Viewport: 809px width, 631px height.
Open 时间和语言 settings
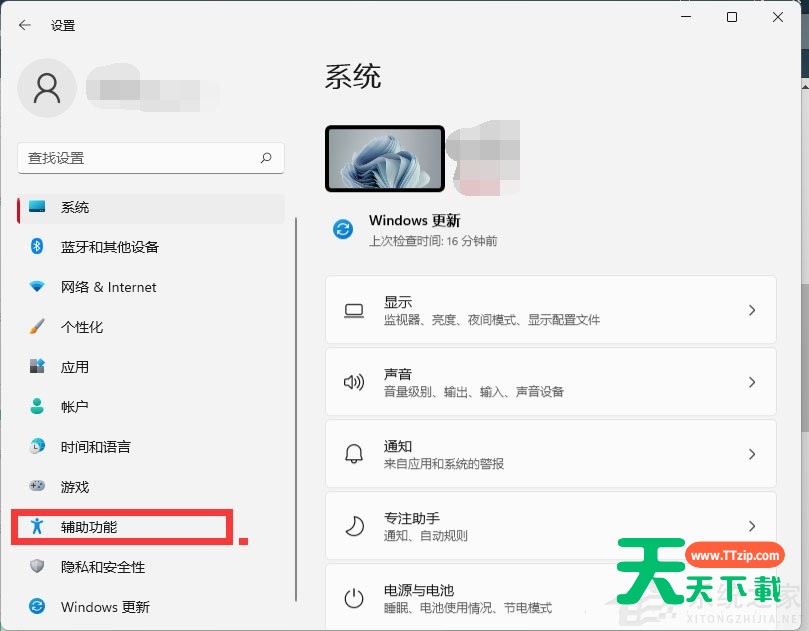(151, 447)
